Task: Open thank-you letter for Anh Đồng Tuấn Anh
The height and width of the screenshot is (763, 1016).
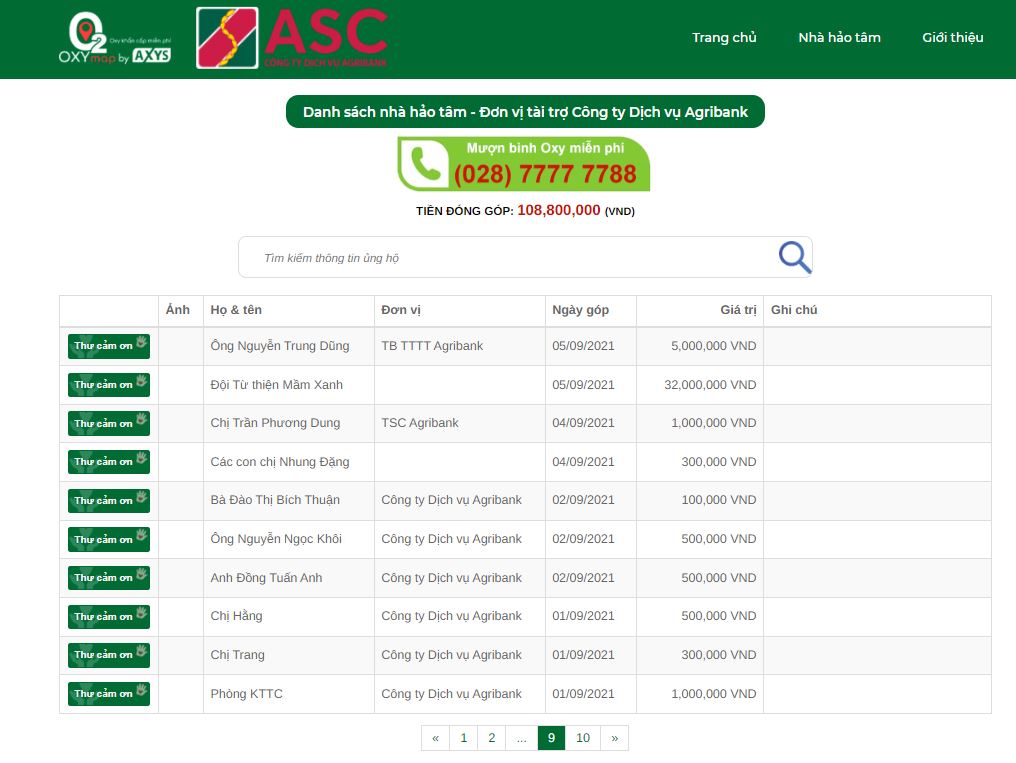Action: pyautogui.click(x=109, y=578)
